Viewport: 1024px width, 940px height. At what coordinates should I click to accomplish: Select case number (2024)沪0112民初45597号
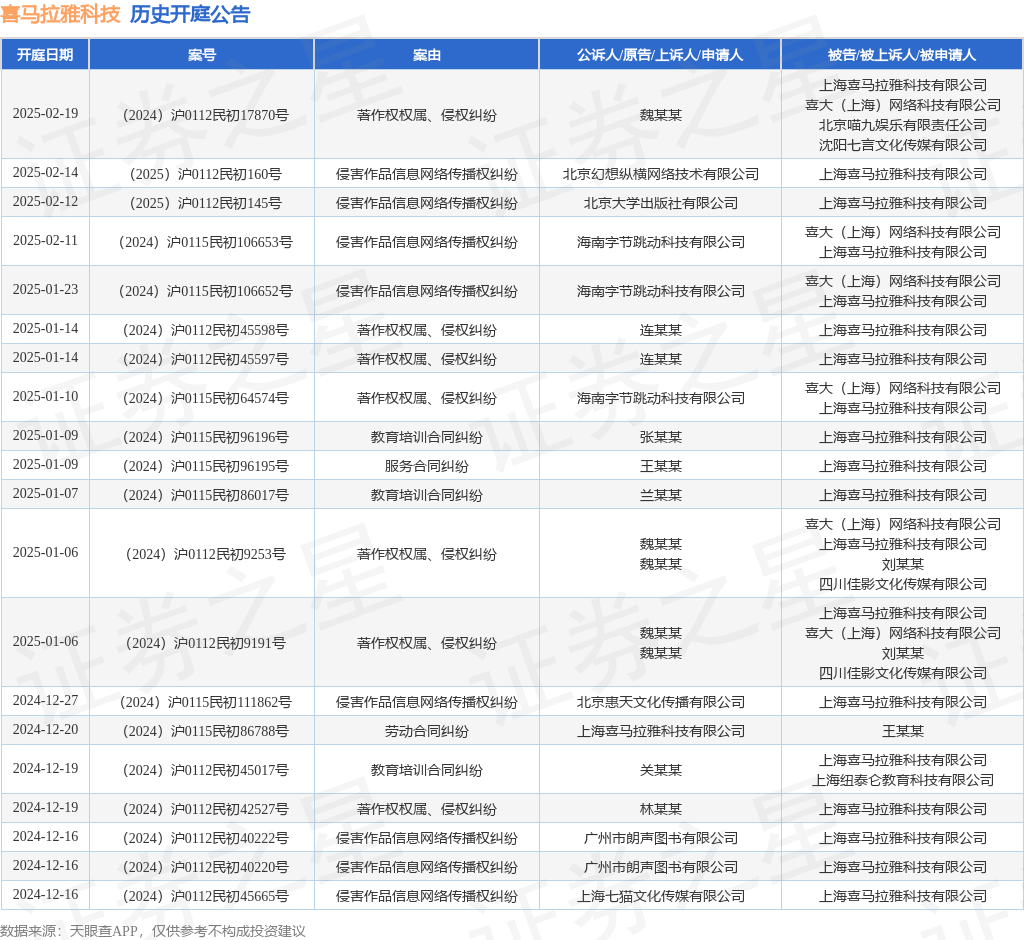tap(205, 359)
